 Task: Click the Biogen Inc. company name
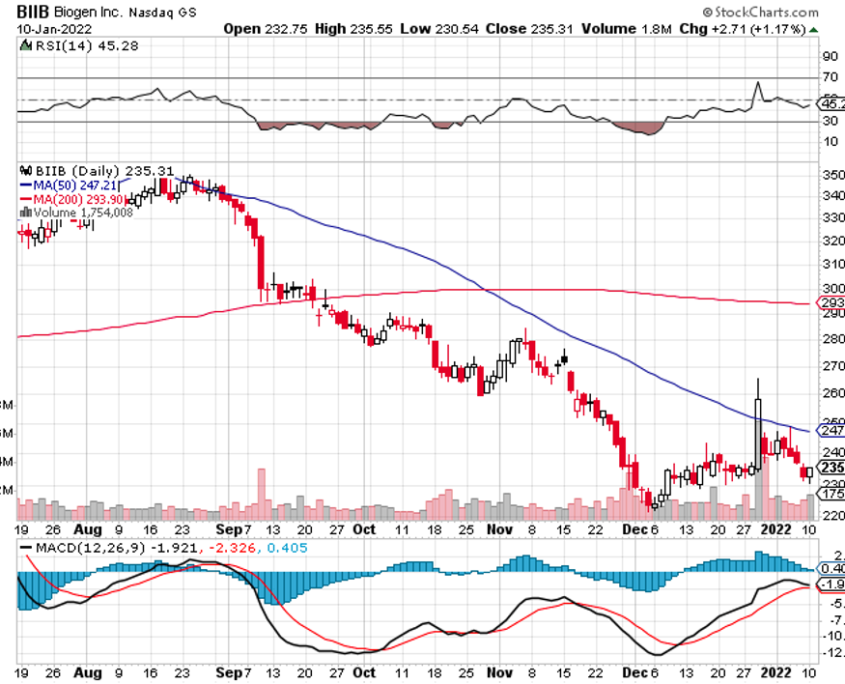(x=88, y=12)
